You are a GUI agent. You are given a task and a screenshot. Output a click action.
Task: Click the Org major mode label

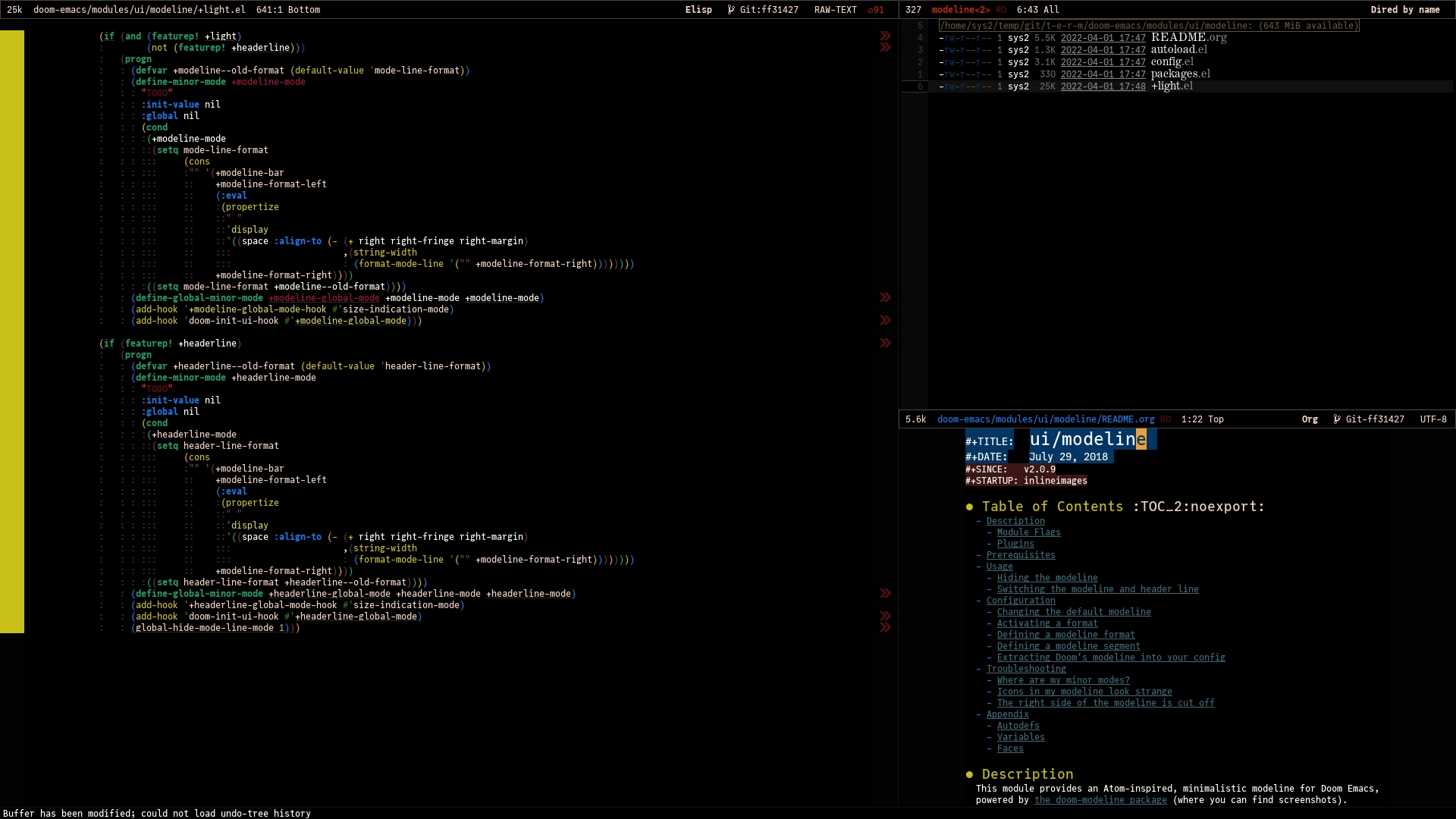[1309, 419]
